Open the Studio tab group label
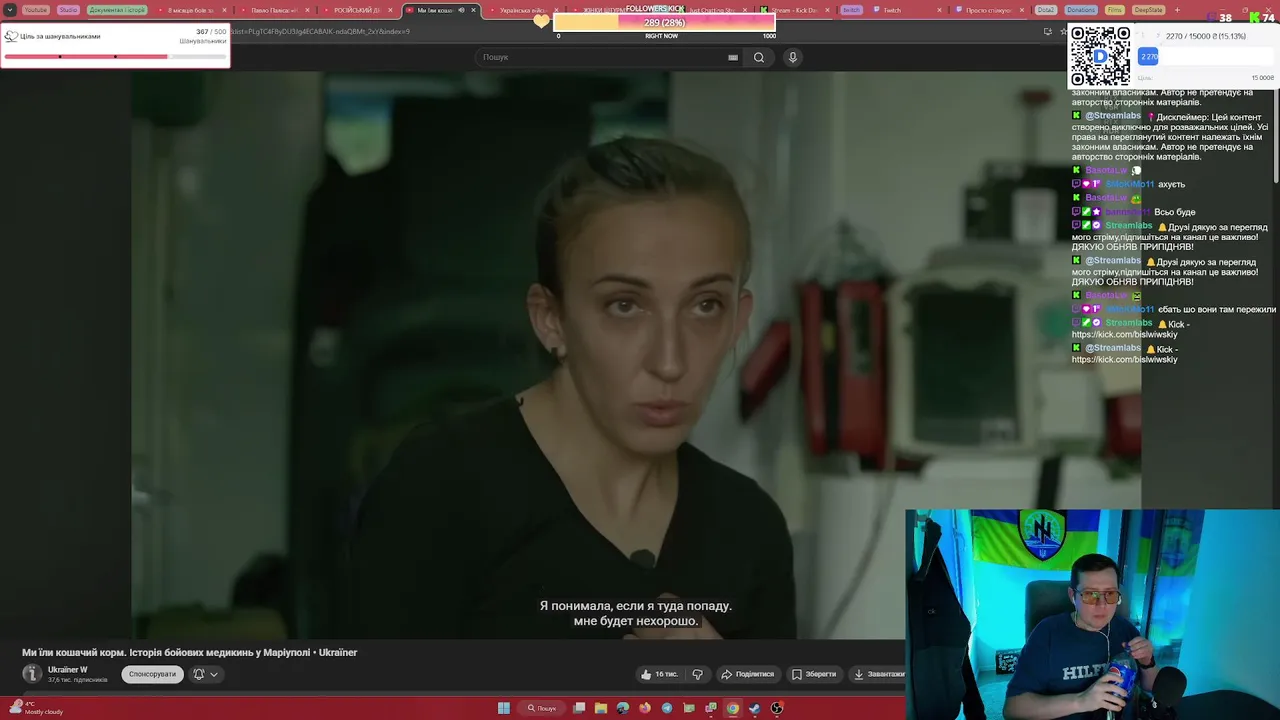The image size is (1280, 720). point(68,10)
